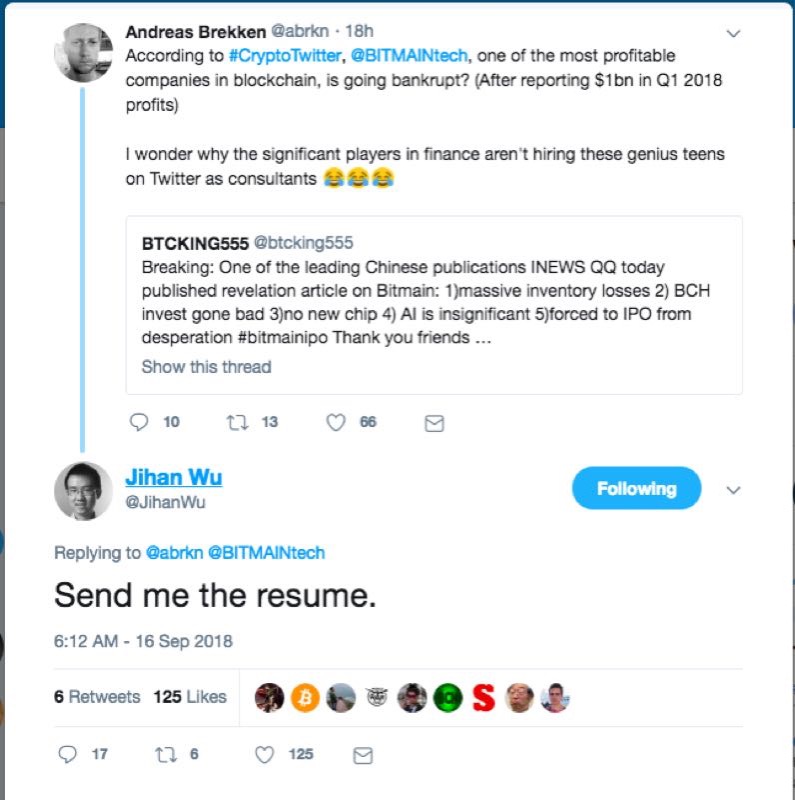Reply to Andreas Brekken's tweet
795x800 pixels.
140,422
